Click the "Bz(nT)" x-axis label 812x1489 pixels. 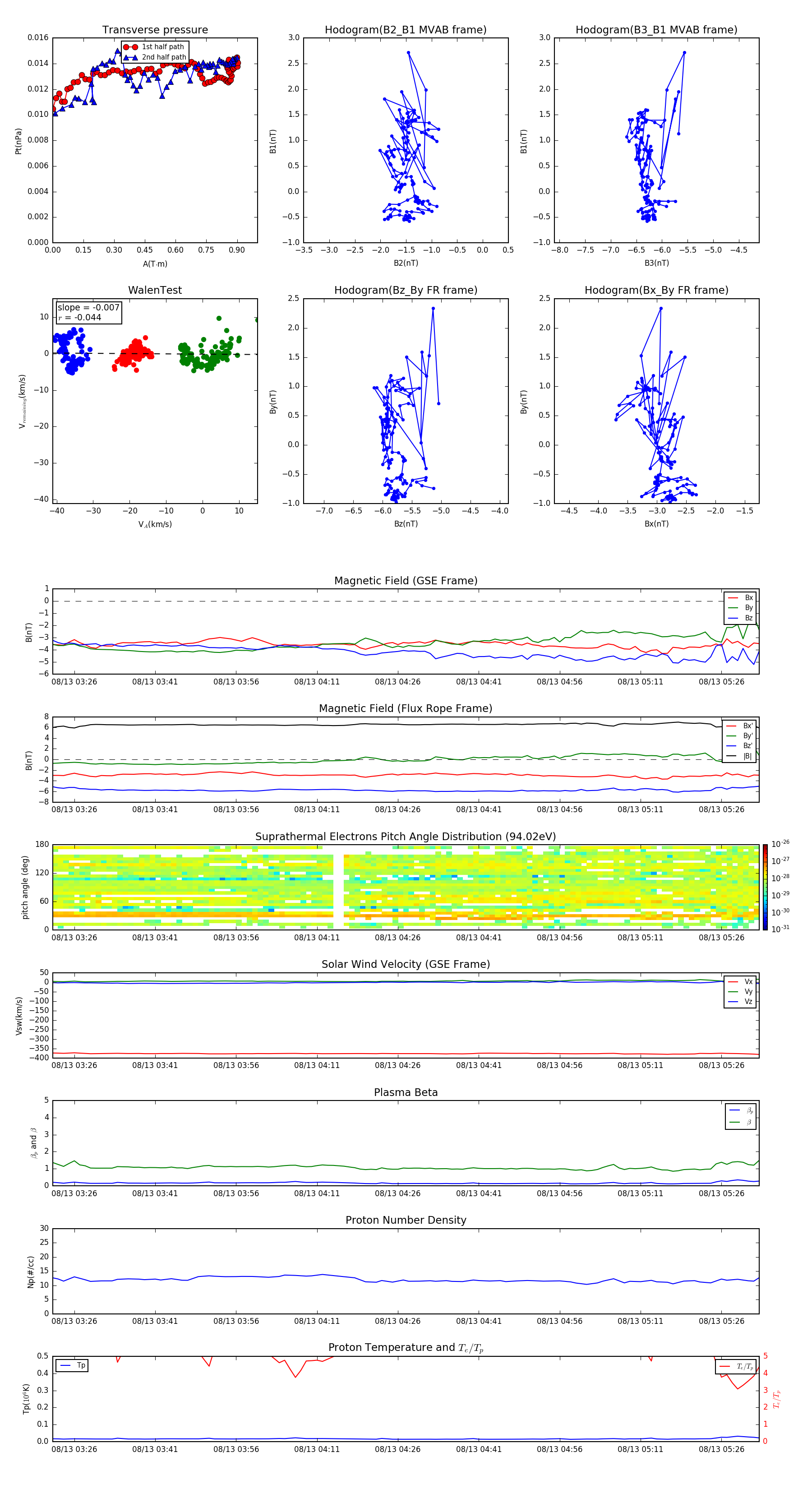click(406, 524)
